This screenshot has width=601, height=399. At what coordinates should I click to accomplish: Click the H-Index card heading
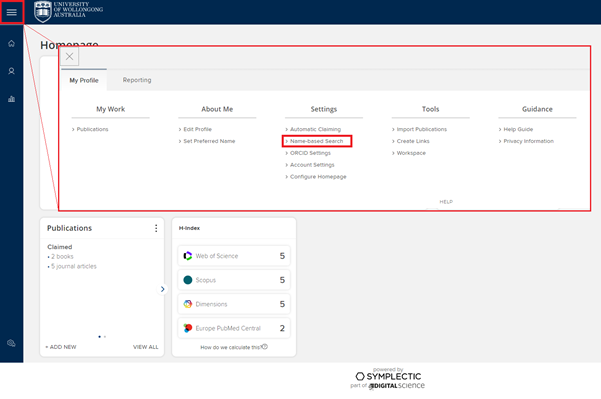coord(189,228)
